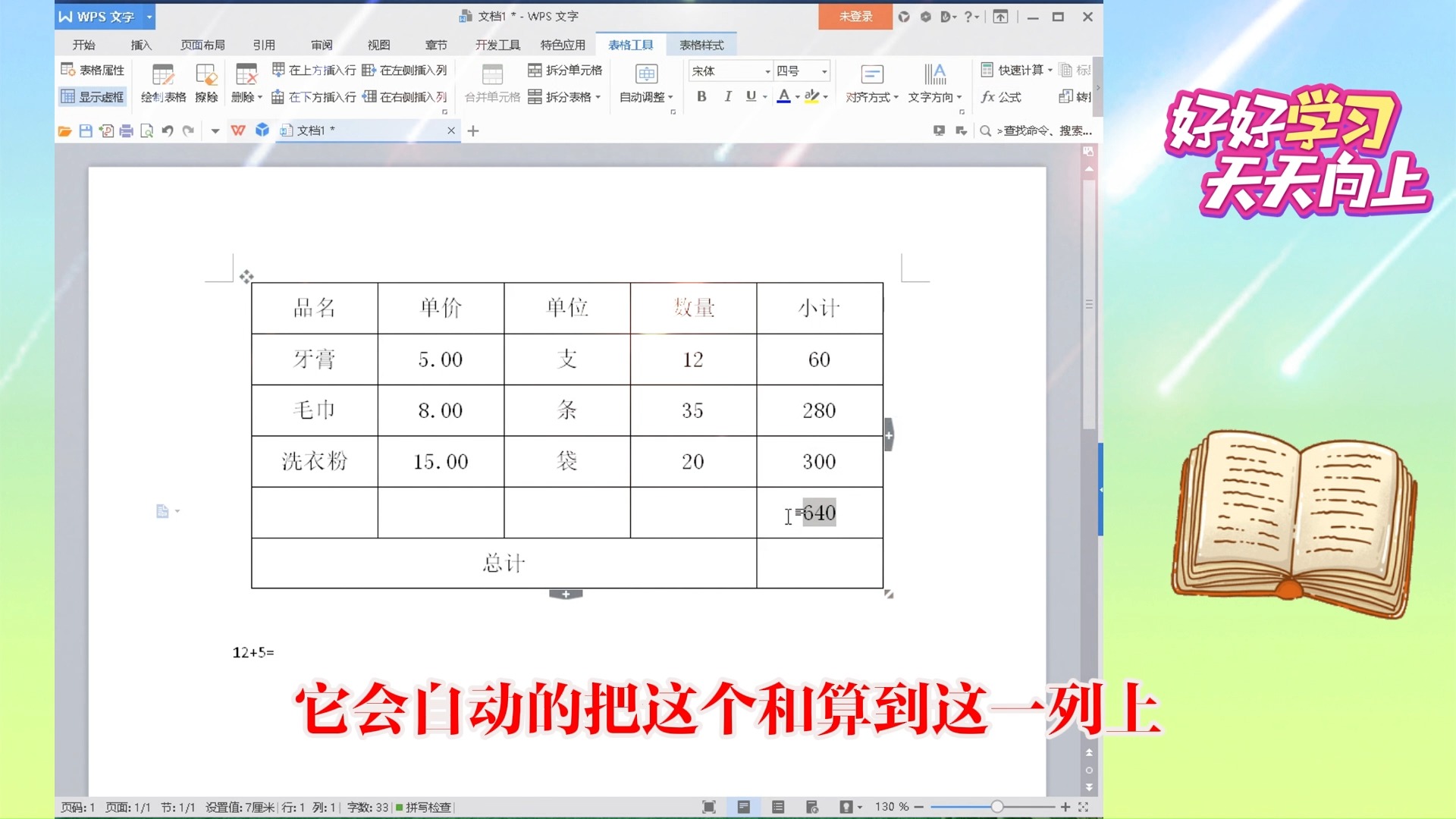Open the 插入 ribbon tab

coord(141,45)
